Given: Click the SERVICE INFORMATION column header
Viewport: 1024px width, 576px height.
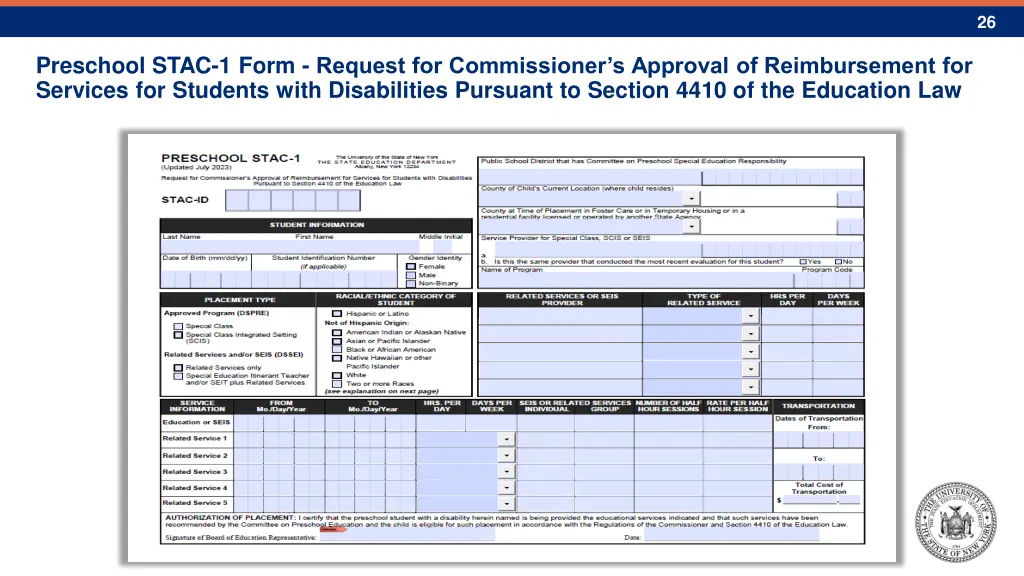Looking at the screenshot, I should tap(197, 406).
